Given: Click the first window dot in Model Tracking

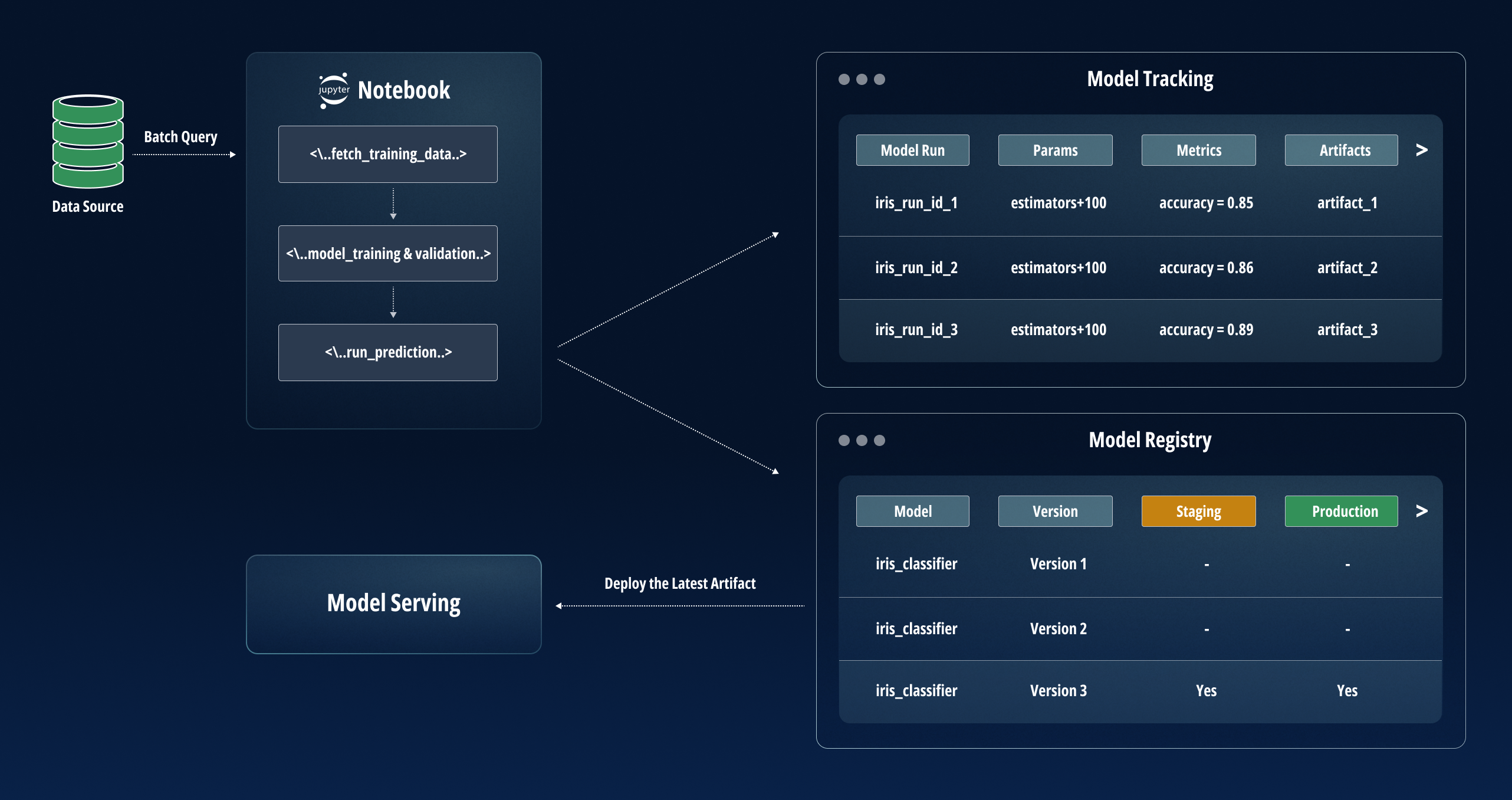Looking at the screenshot, I should tap(844, 80).
